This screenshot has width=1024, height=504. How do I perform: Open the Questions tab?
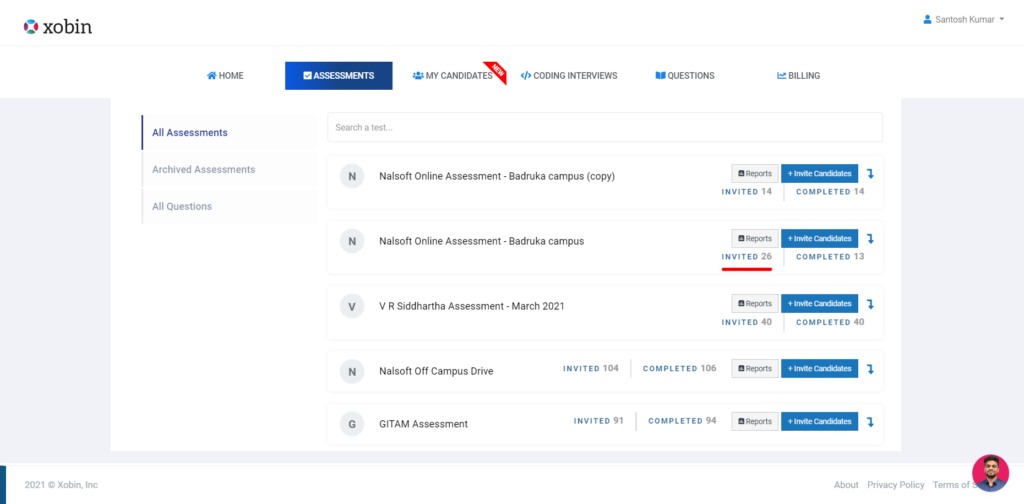[x=685, y=76]
